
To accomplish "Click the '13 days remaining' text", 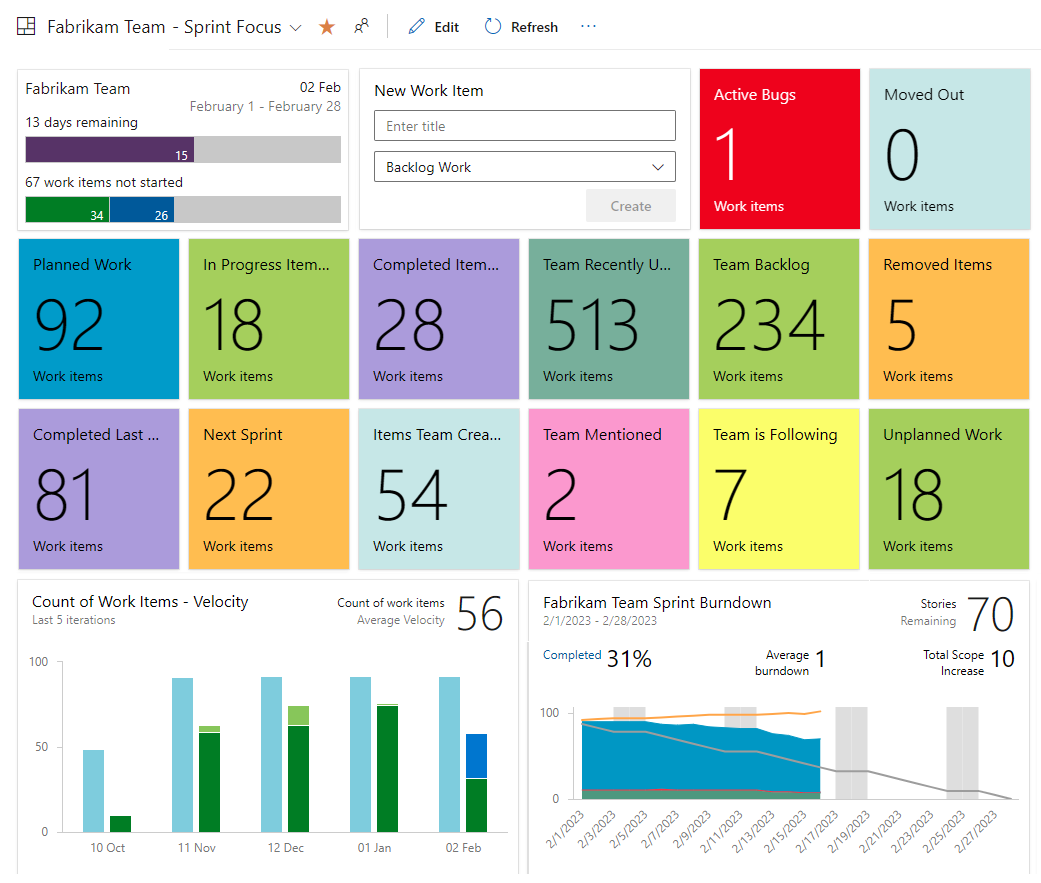I will click(x=82, y=123).
